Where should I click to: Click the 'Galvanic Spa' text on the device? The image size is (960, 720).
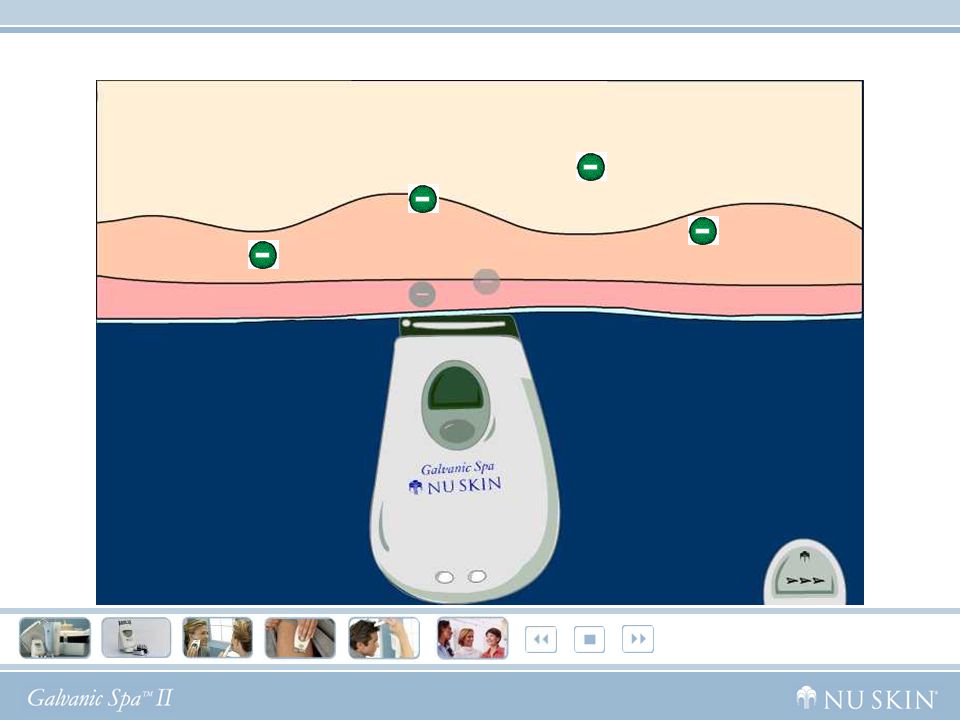tap(457, 468)
